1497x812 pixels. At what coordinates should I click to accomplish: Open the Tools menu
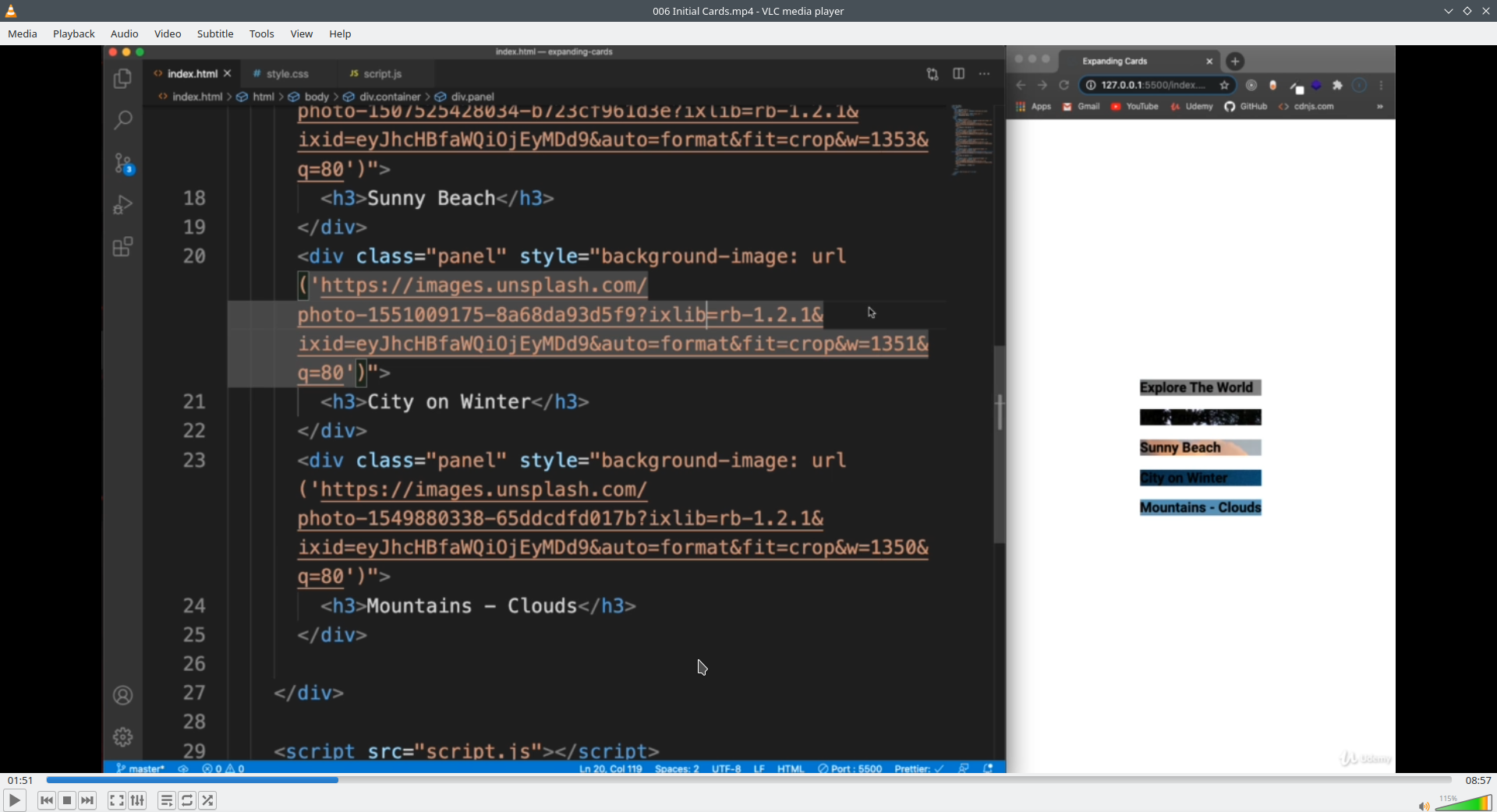262,34
